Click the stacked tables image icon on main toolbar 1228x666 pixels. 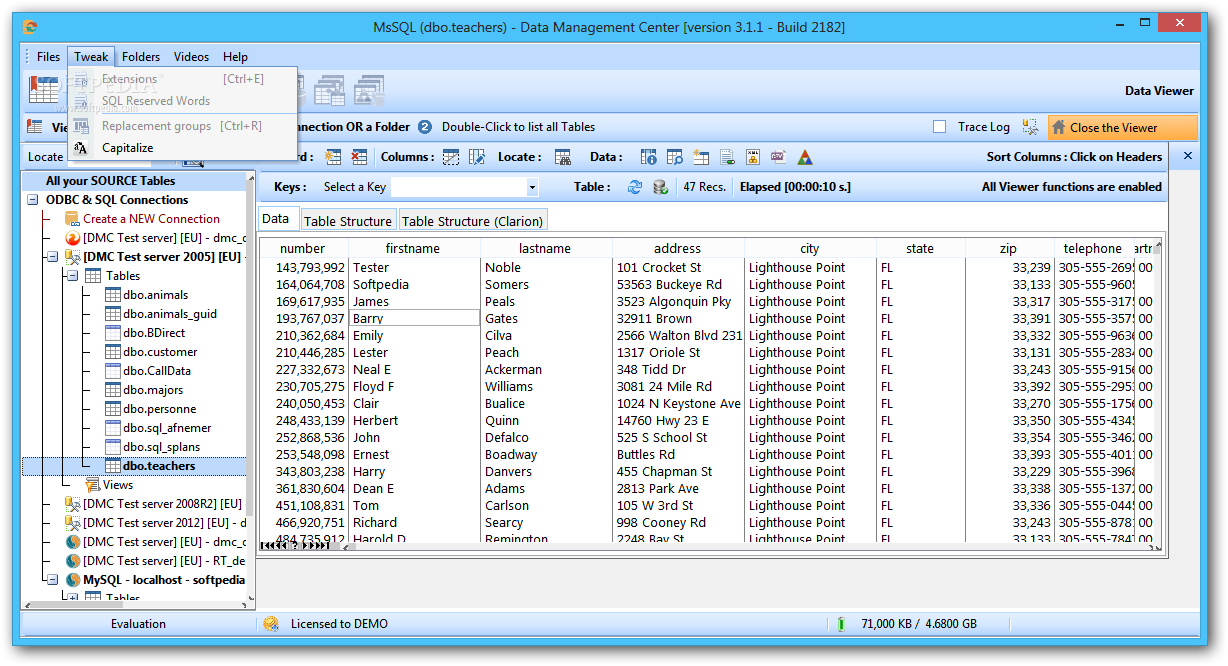(369, 90)
